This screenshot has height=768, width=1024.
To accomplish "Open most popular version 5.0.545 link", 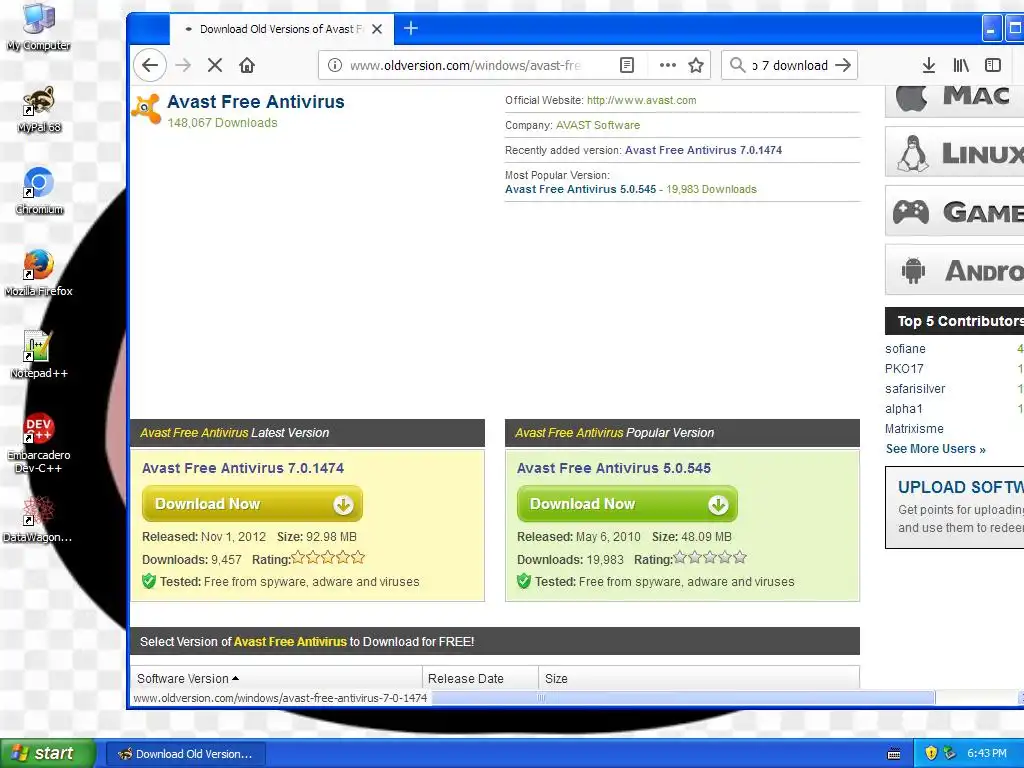I will click(581, 189).
